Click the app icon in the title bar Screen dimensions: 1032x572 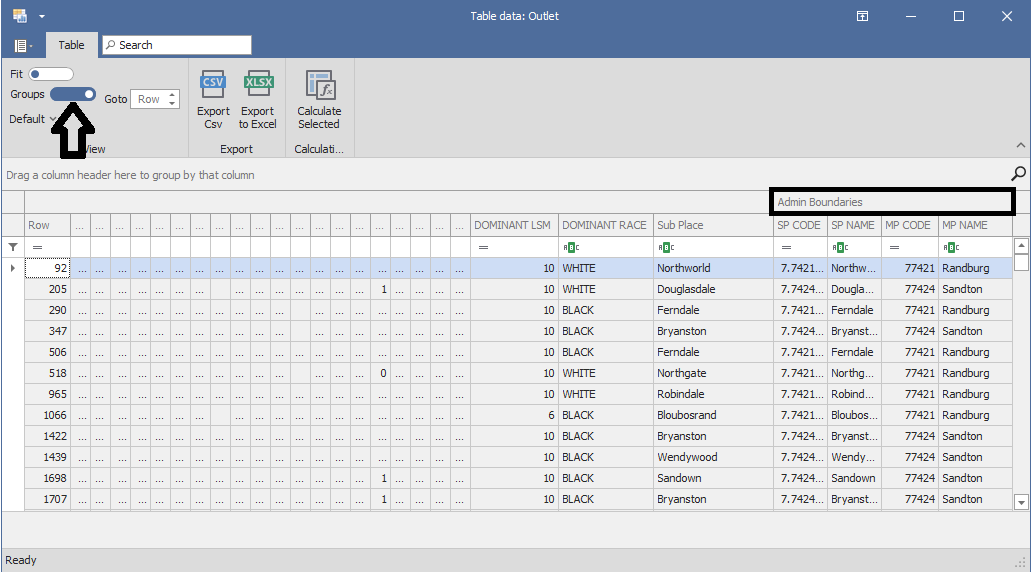pos(20,16)
